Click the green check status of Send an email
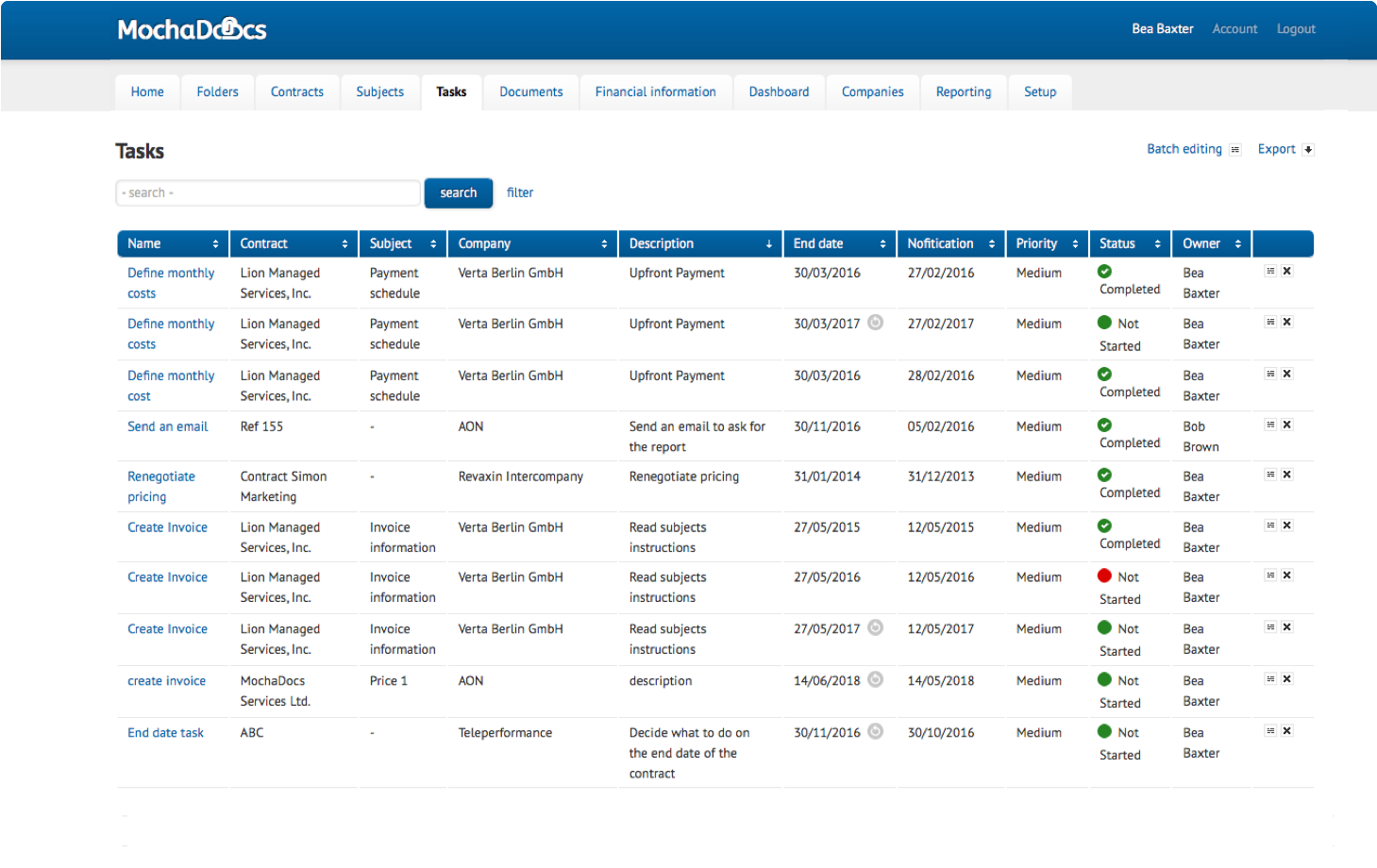 click(x=1104, y=426)
